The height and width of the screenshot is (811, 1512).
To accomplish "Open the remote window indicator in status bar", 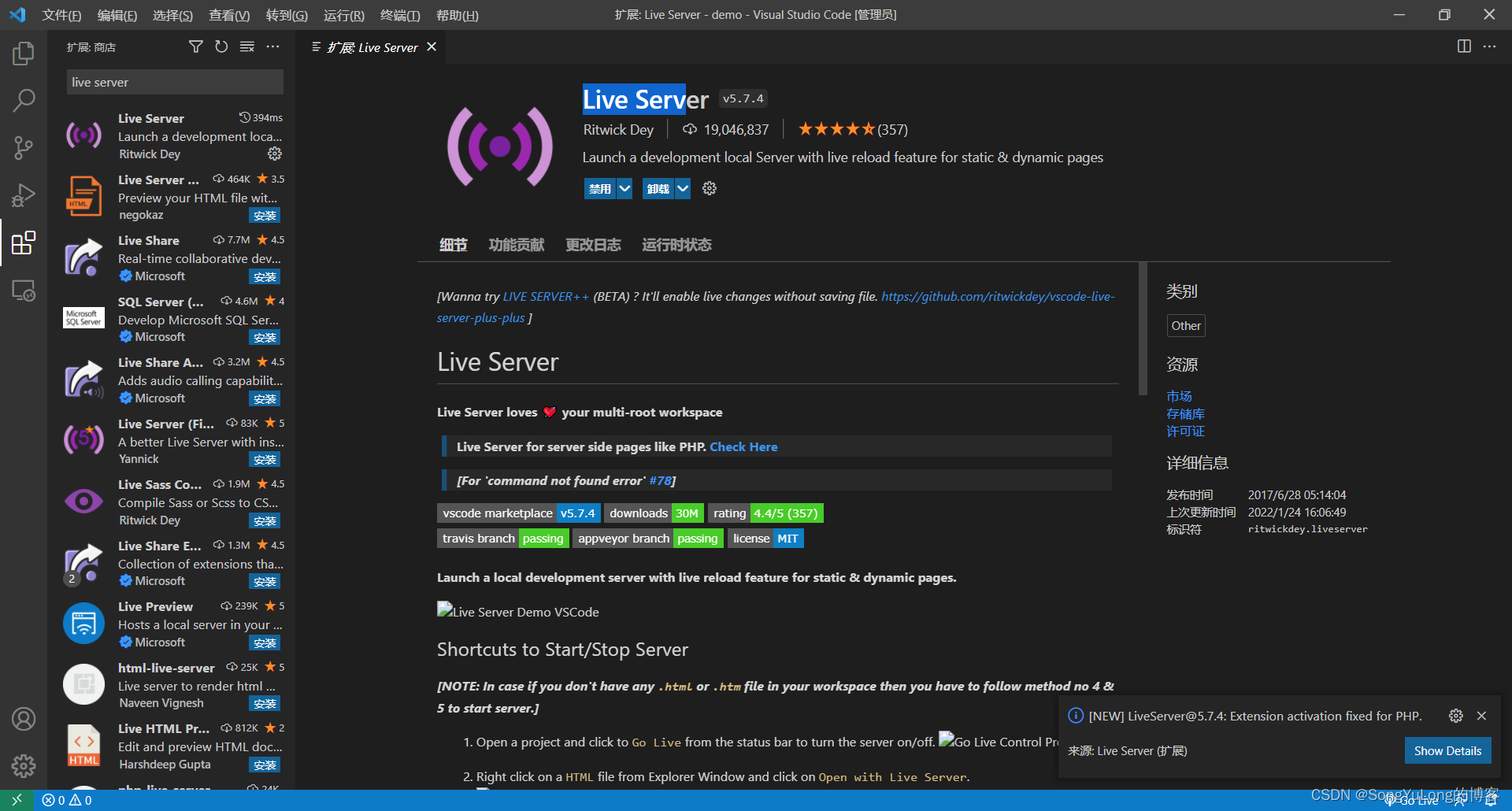I will 17,800.
